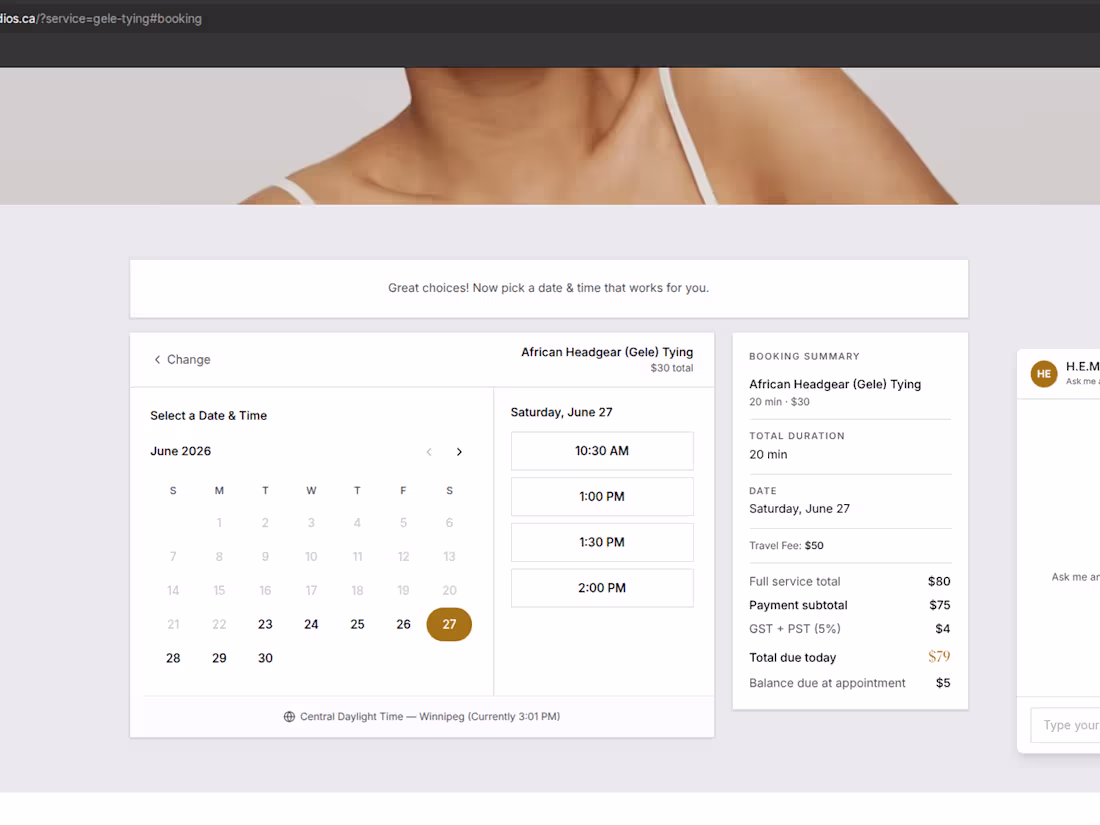Select the 10:30 AM time slot
Image resolution: width=1100 pixels, height=825 pixels.
point(602,451)
